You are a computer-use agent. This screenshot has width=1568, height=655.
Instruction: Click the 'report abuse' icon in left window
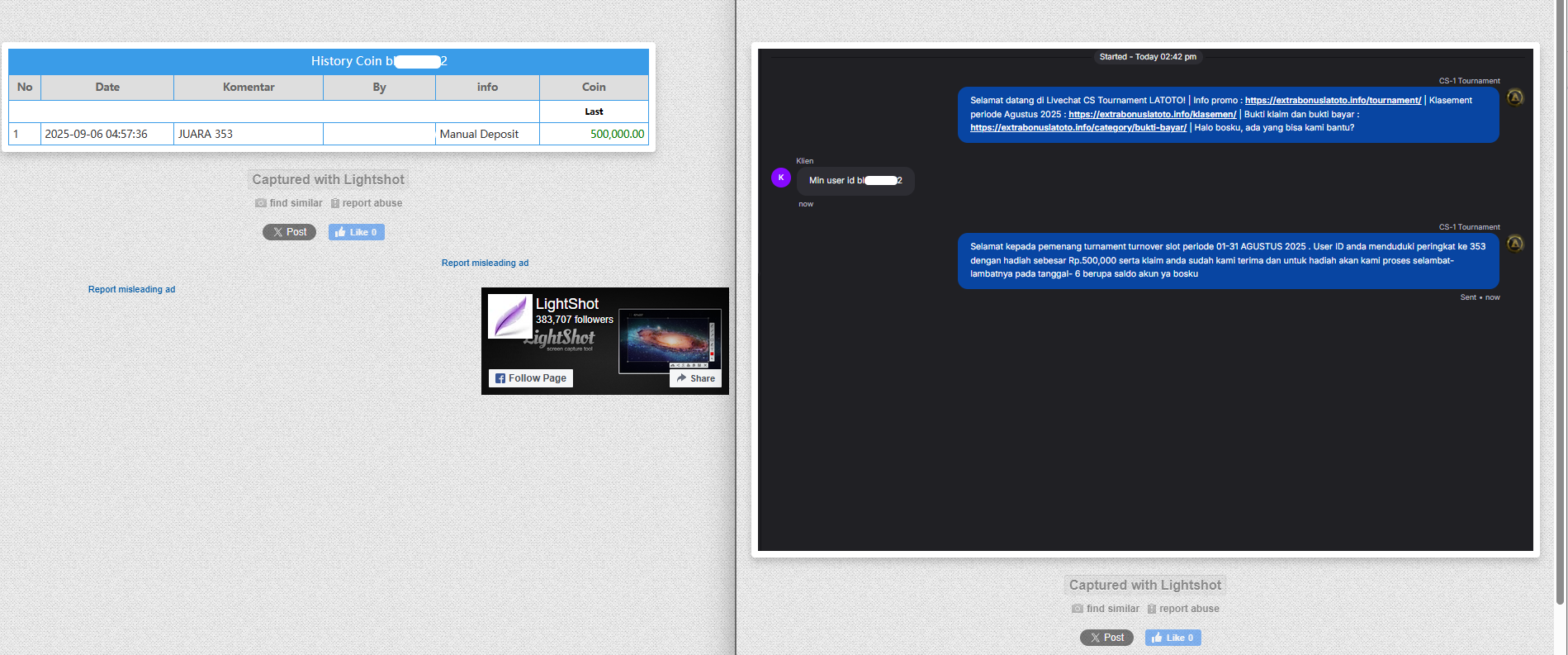(x=335, y=203)
